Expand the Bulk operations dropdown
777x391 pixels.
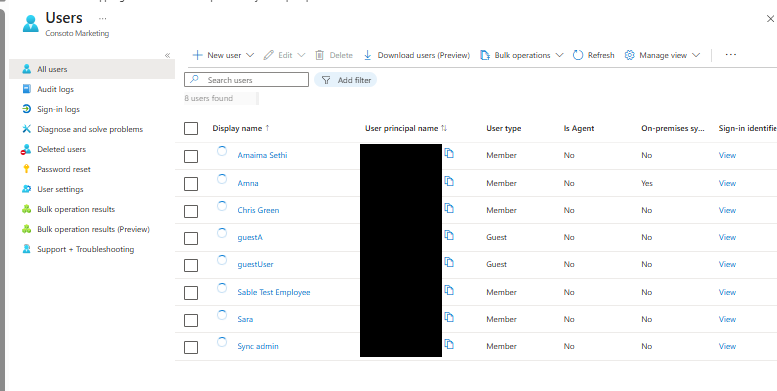pyautogui.click(x=559, y=55)
